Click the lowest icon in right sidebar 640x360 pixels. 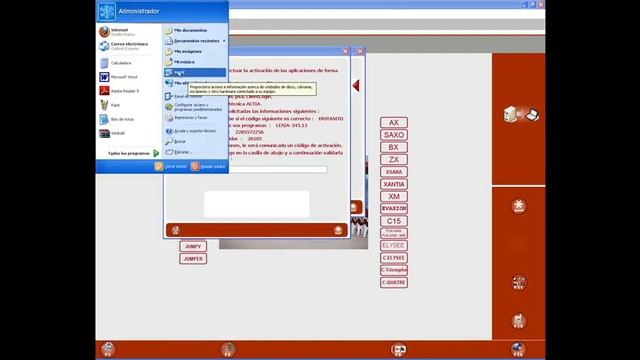tap(518, 321)
